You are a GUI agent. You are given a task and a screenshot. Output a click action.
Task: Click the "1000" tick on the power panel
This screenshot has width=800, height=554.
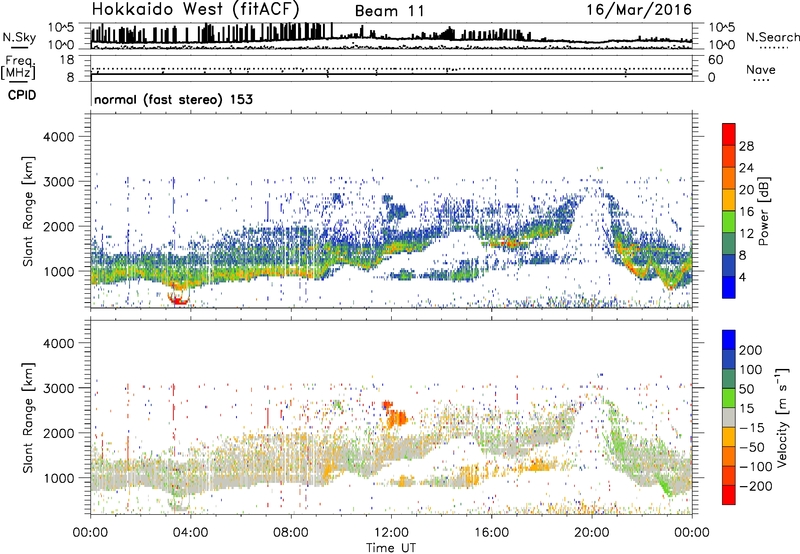click(59, 271)
